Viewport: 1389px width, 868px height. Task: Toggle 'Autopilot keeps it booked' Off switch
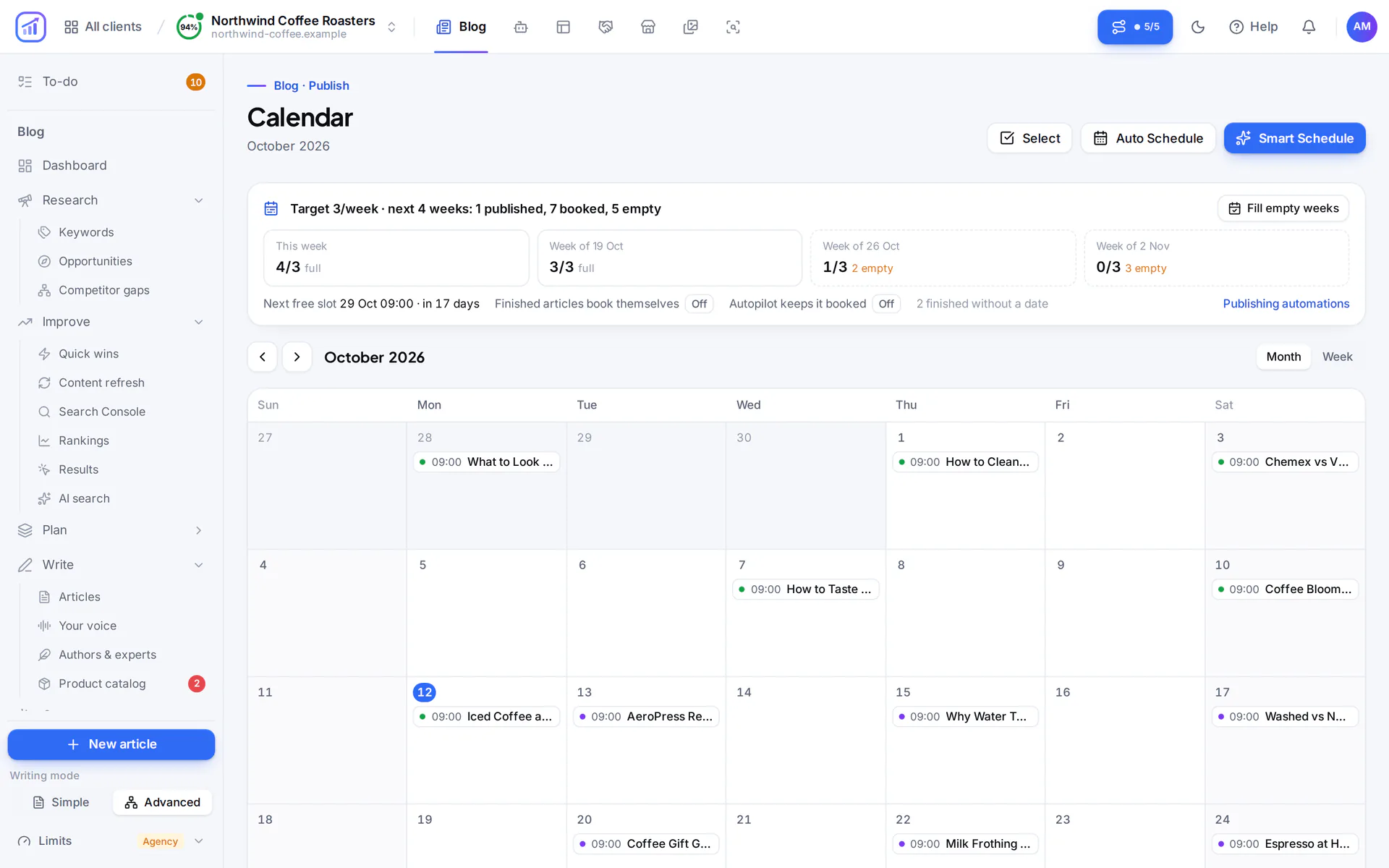coord(886,304)
